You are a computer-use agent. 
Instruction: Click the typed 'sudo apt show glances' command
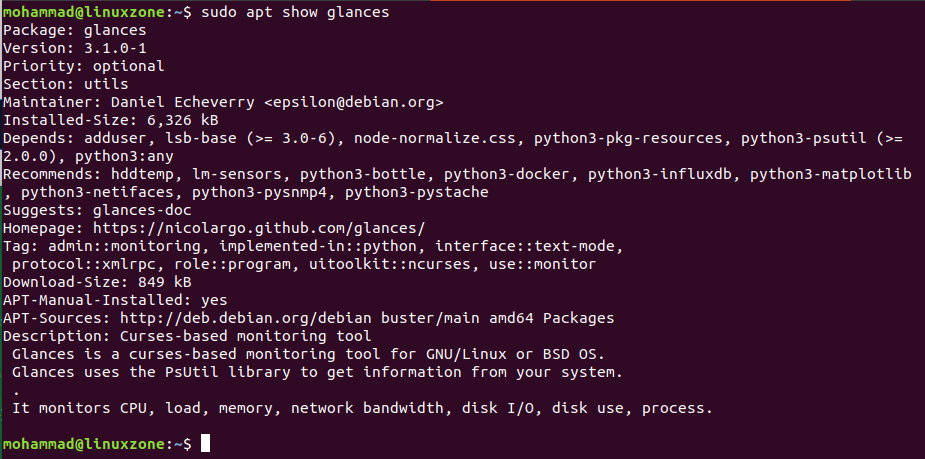tap(295, 13)
